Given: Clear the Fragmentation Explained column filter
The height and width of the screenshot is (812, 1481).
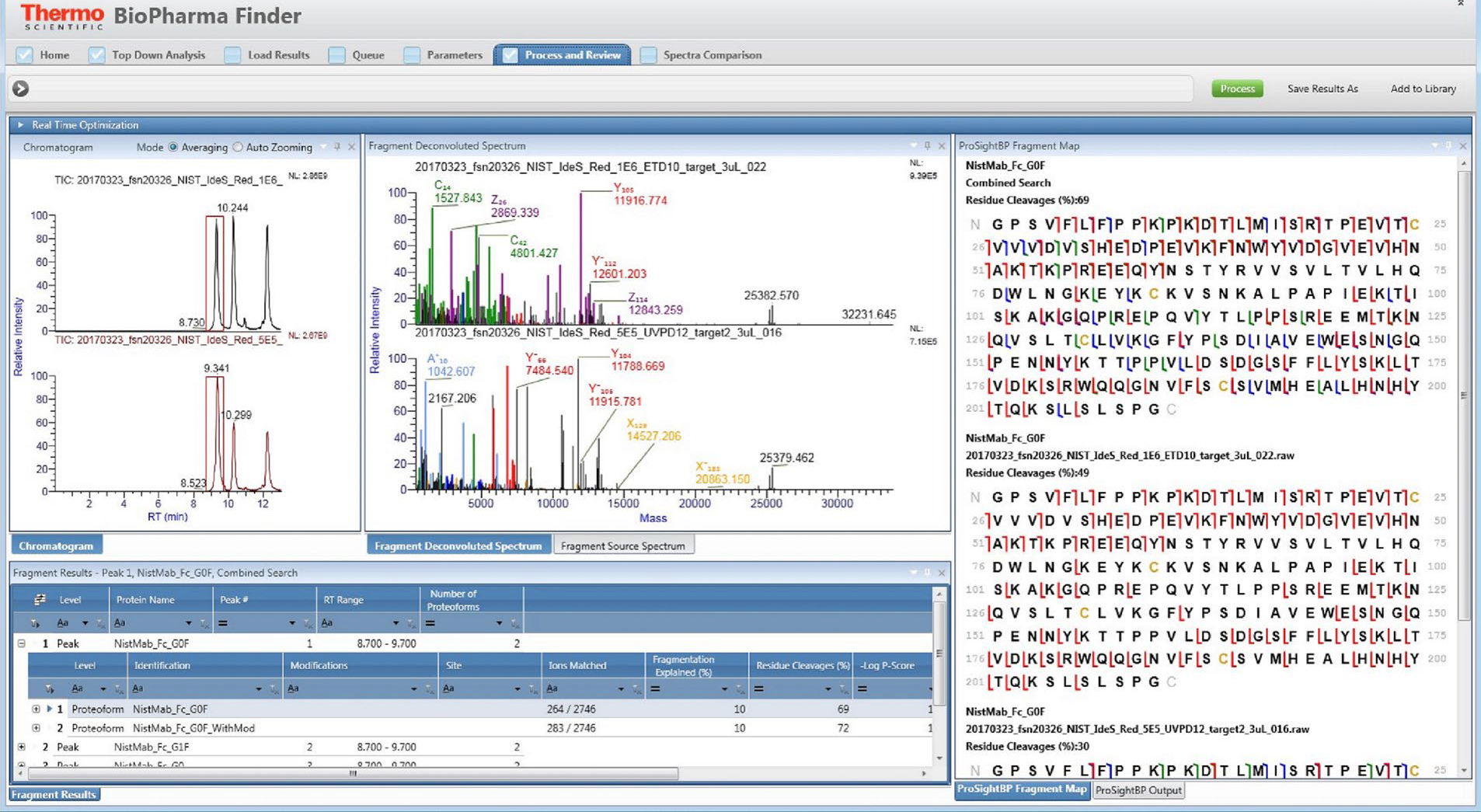Looking at the screenshot, I should (x=740, y=689).
